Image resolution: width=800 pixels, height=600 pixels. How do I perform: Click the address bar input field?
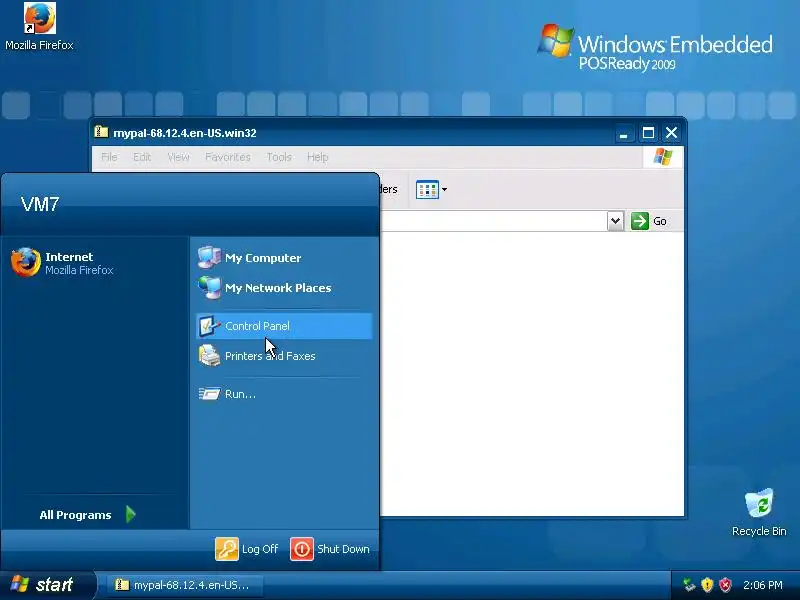coord(493,221)
